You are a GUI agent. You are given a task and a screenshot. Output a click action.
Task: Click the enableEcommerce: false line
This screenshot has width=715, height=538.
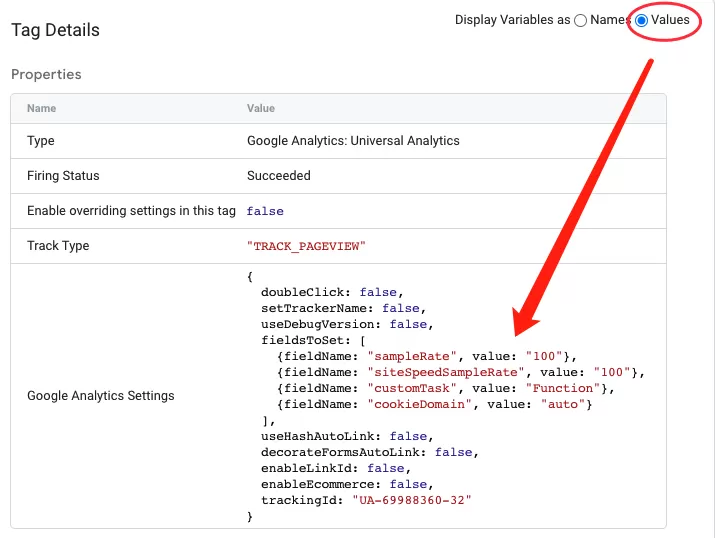(x=347, y=484)
